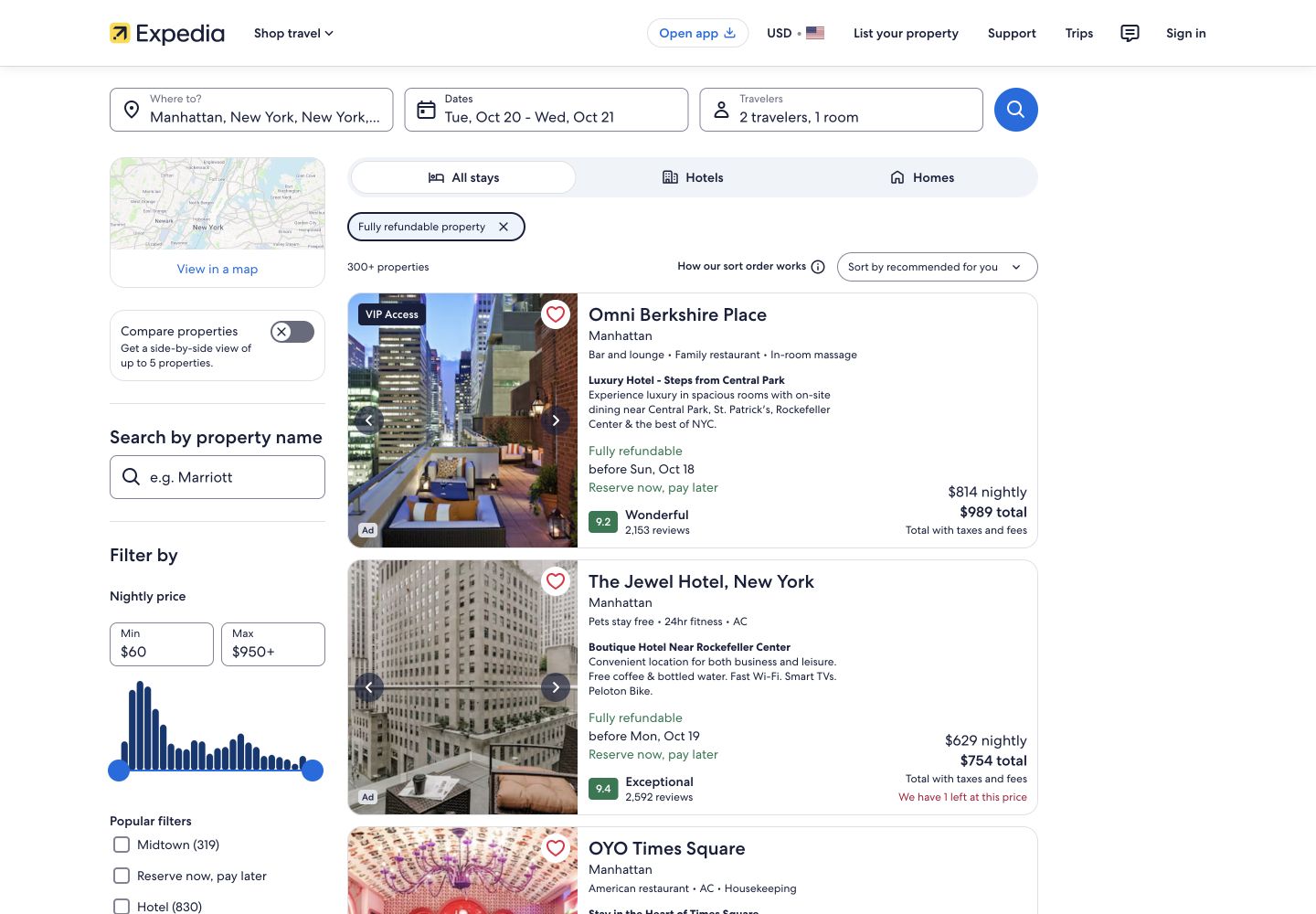Open the OYO Times Square listing title

667,848
